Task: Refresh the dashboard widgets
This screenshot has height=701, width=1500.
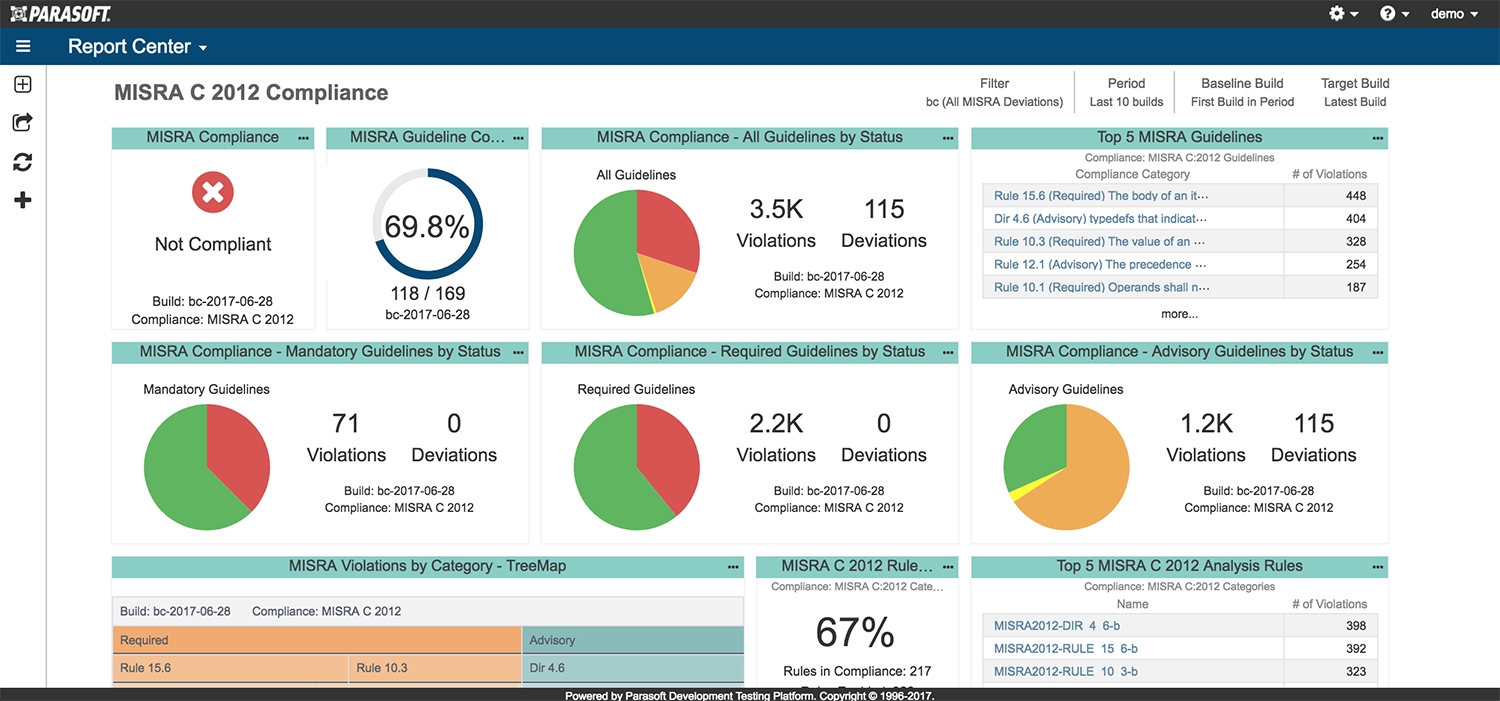Action: click(23, 162)
